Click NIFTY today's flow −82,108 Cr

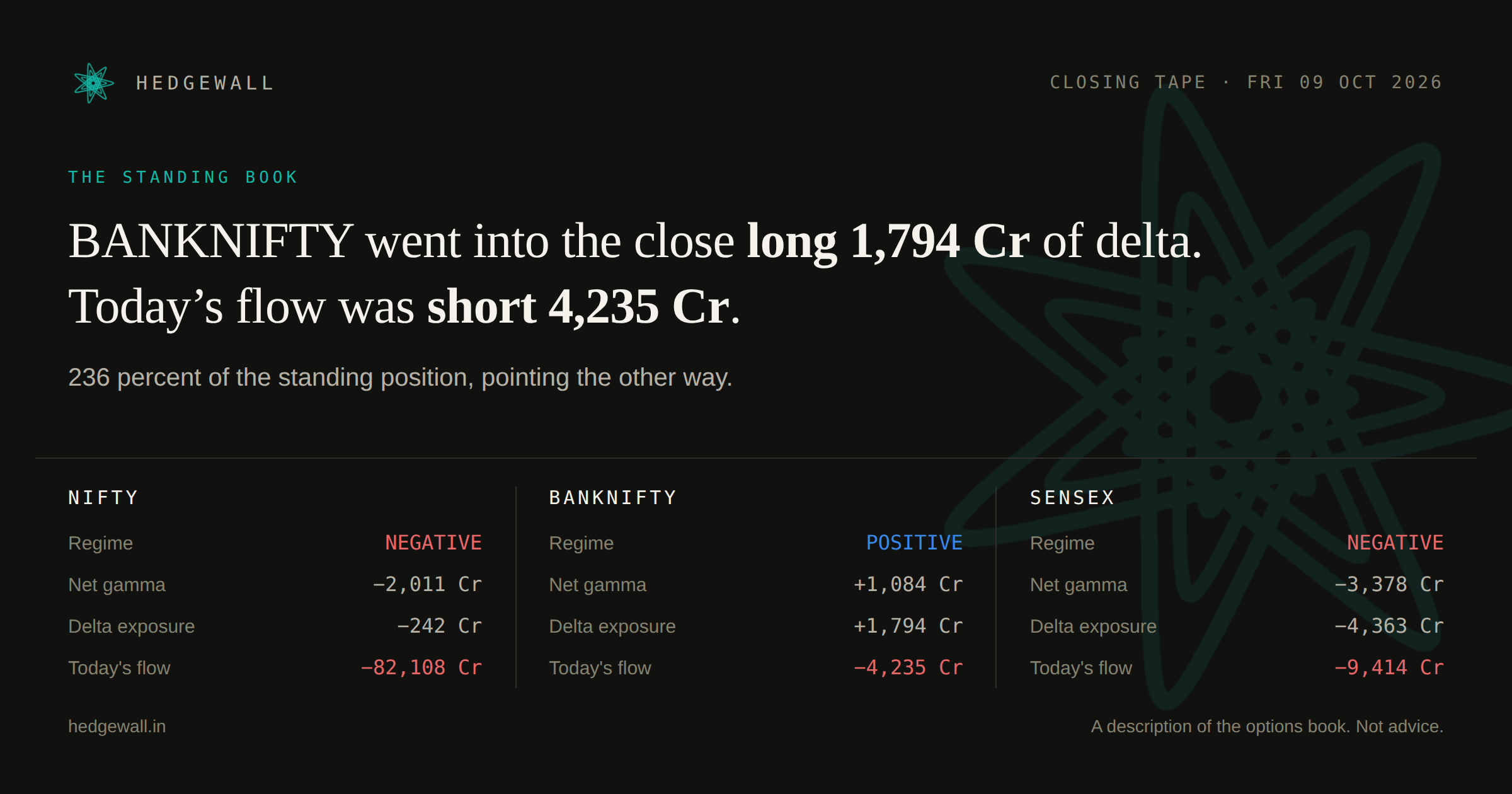click(x=421, y=667)
